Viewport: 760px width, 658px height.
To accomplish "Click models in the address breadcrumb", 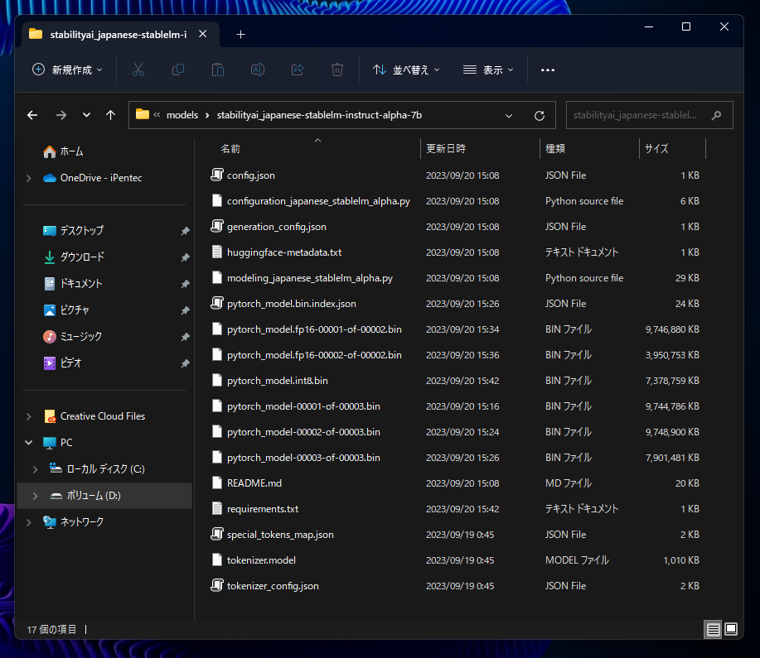I will pos(182,115).
